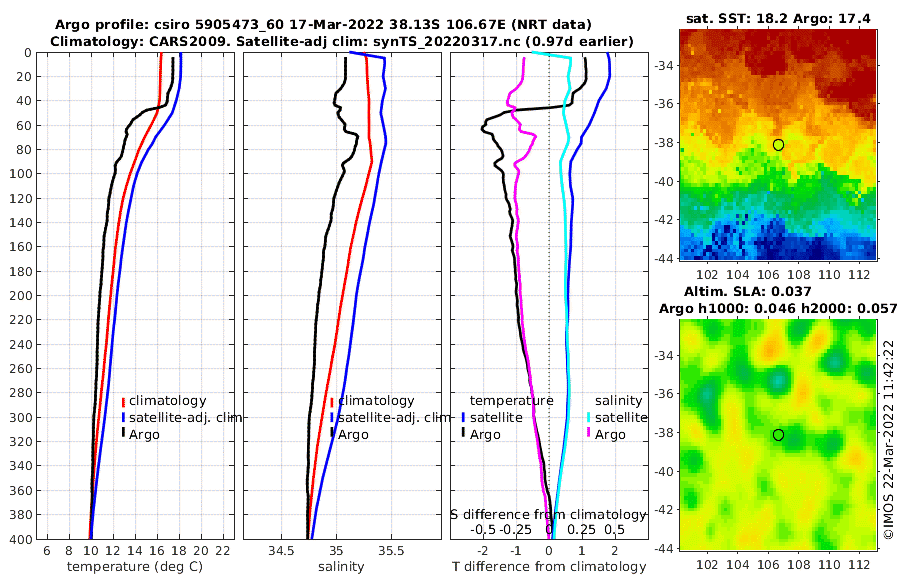900x580 pixels.
Task: Click red climatology legend marker in temperature panel
Action: point(123,401)
